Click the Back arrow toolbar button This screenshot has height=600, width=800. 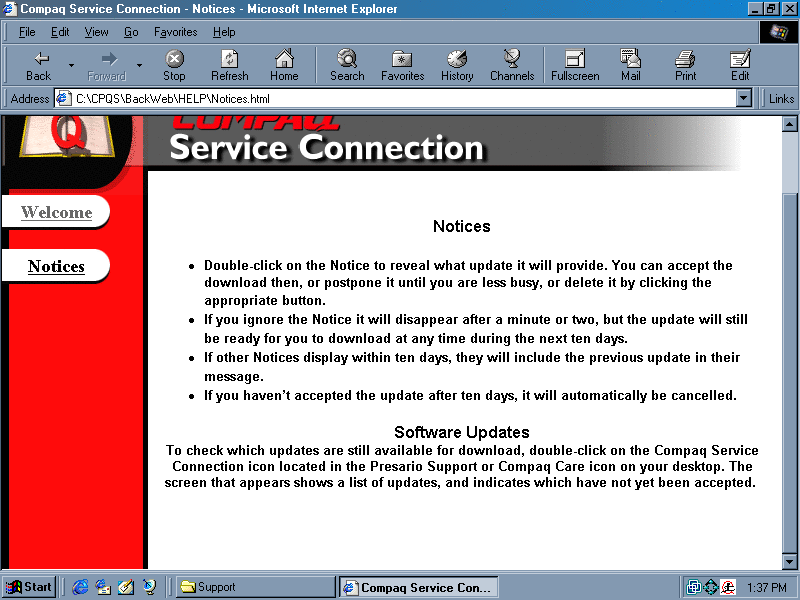(38, 65)
